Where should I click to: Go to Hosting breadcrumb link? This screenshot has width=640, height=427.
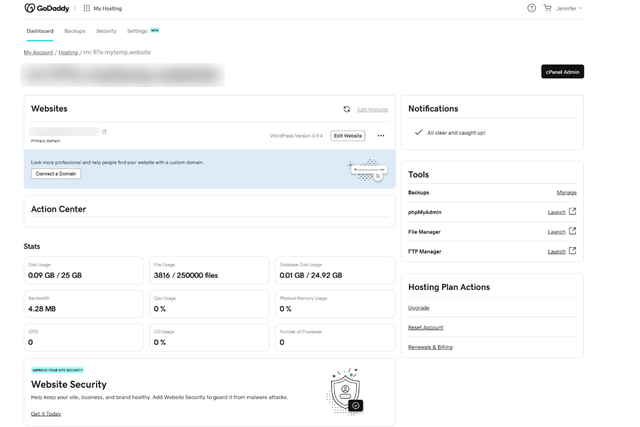pyautogui.click(x=68, y=52)
